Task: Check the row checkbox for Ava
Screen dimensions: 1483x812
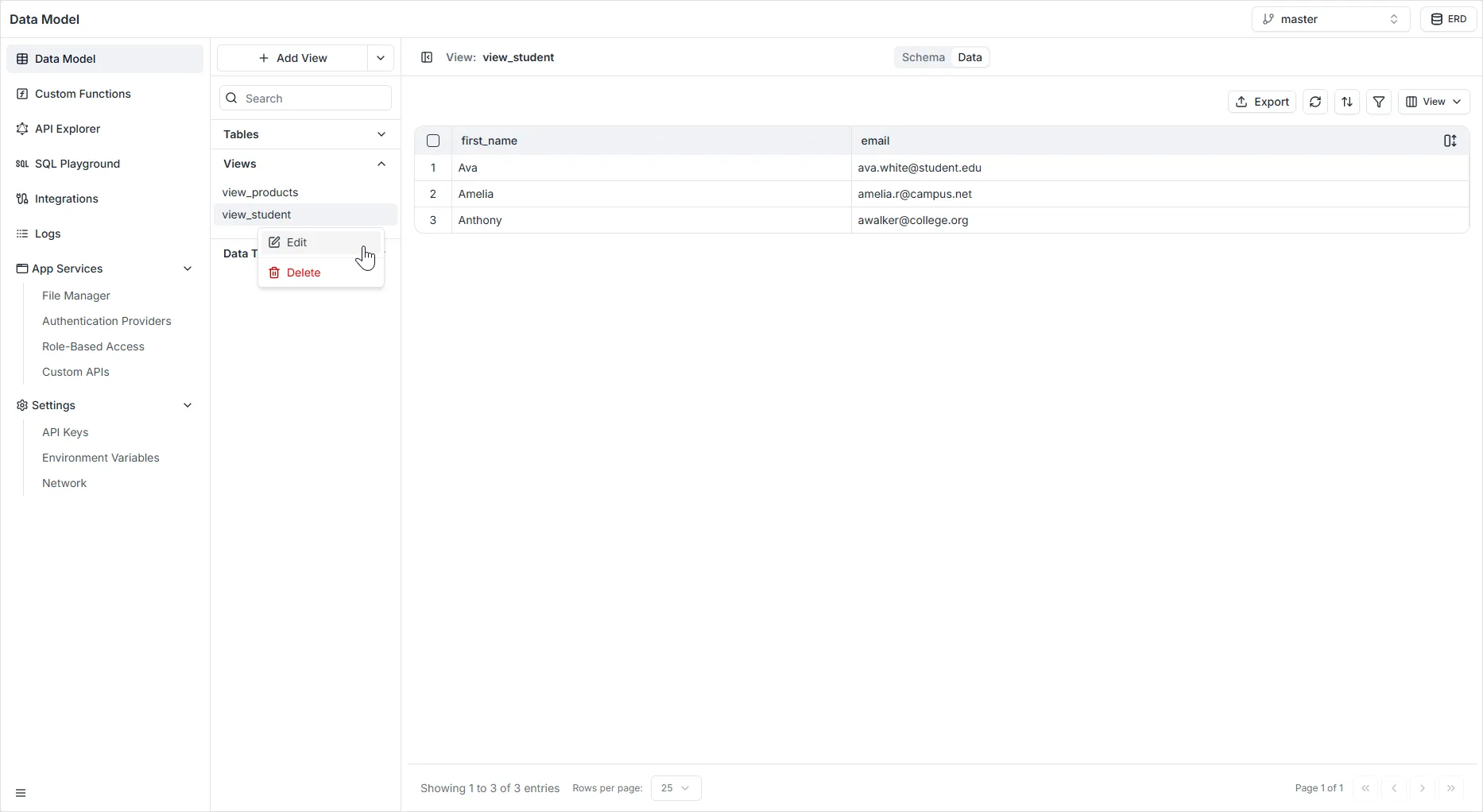Action: click(433, 168)
